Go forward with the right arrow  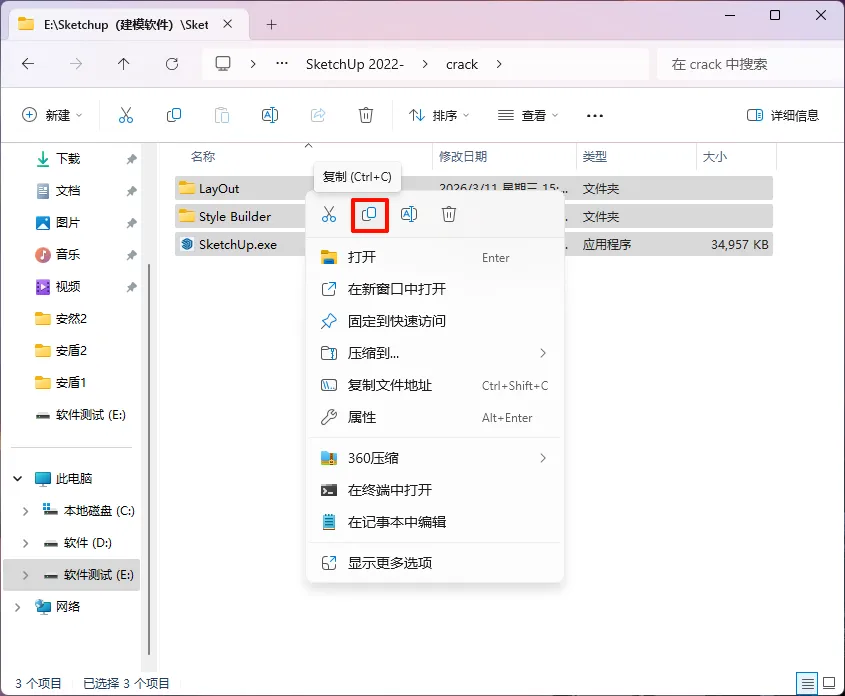76,64
